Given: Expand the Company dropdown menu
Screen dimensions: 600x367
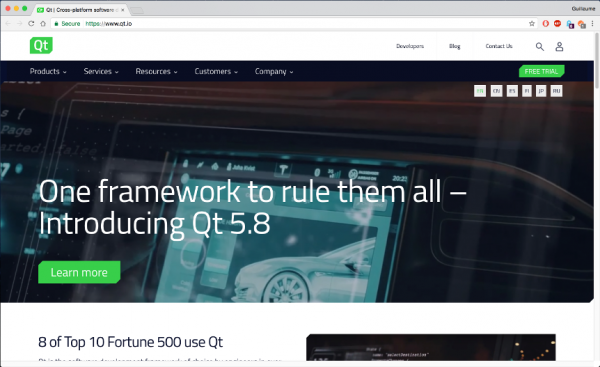Looking at the screenshot, I should [x=274, y=72].
